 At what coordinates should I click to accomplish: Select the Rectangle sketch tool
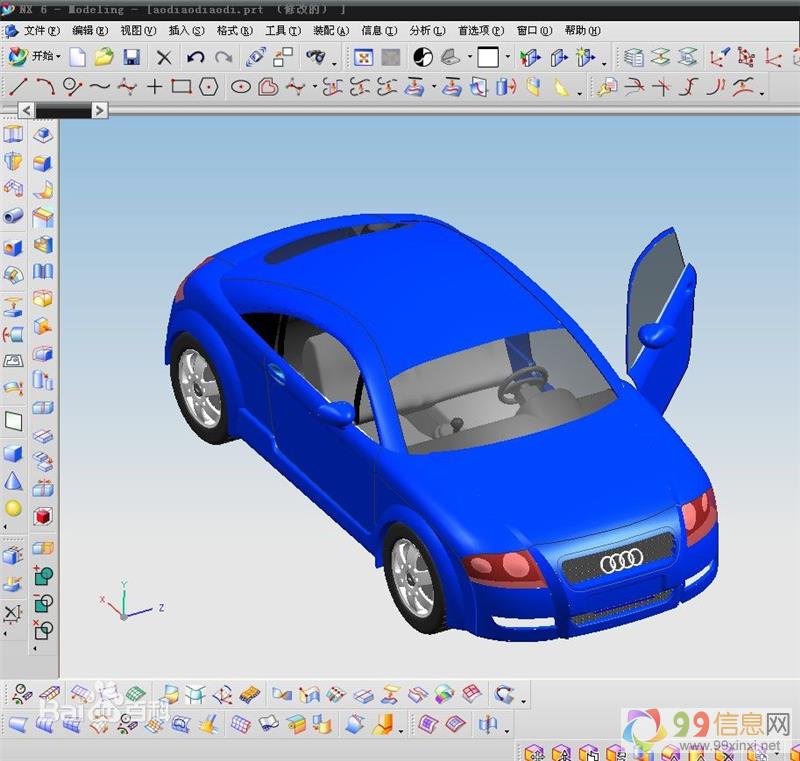[x=181, y=88]
